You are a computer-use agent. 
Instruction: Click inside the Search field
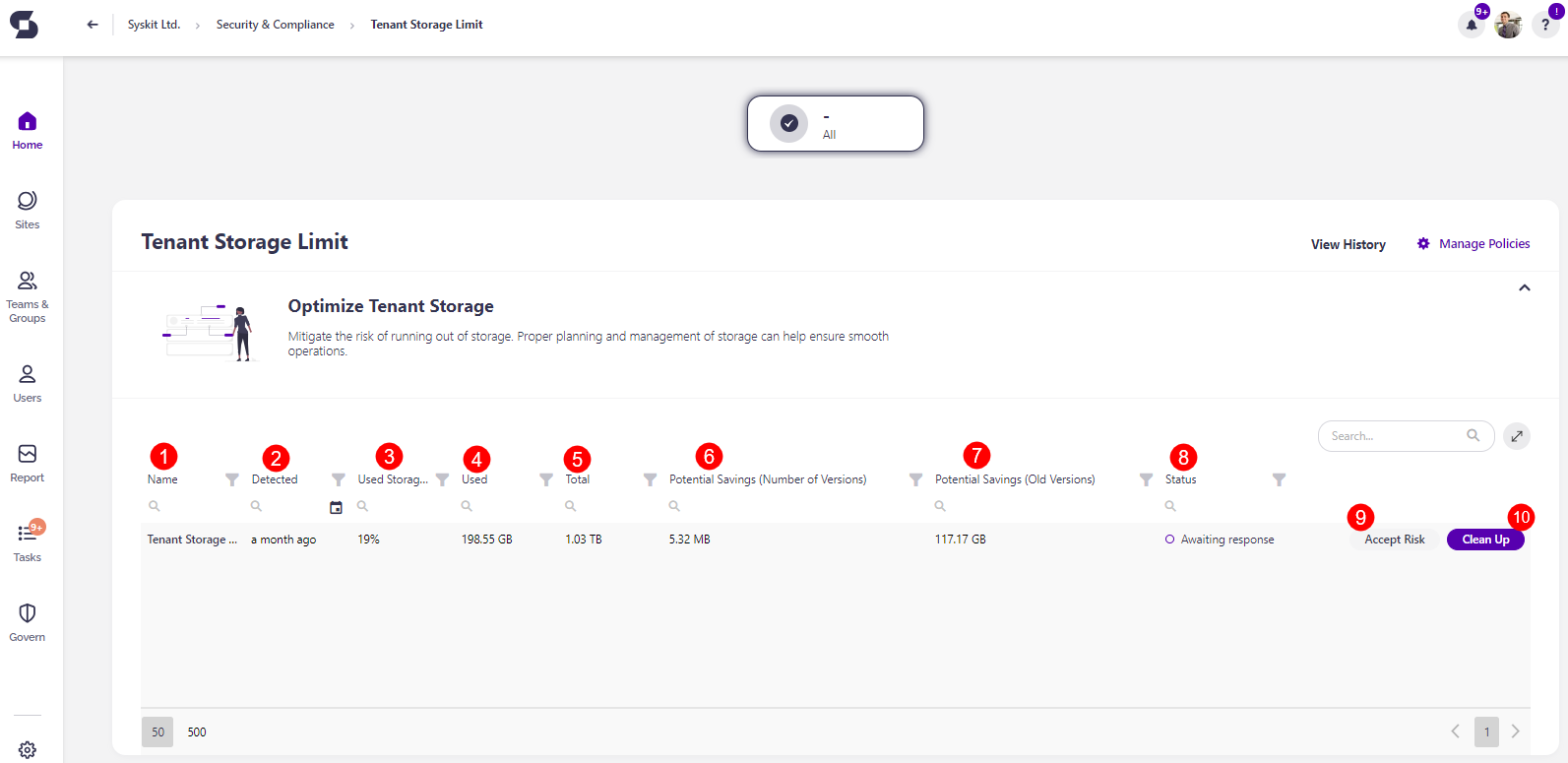(1398, 435)
